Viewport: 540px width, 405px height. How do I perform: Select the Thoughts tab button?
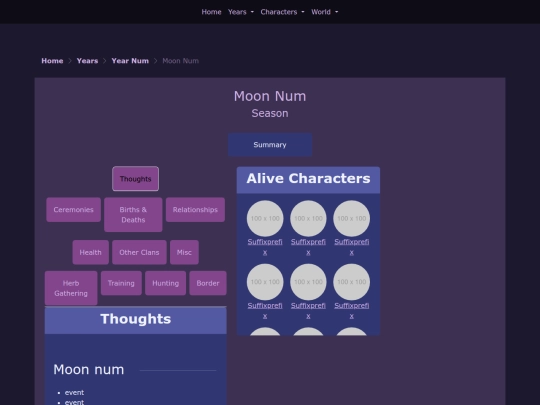click(x=135, y=179)
